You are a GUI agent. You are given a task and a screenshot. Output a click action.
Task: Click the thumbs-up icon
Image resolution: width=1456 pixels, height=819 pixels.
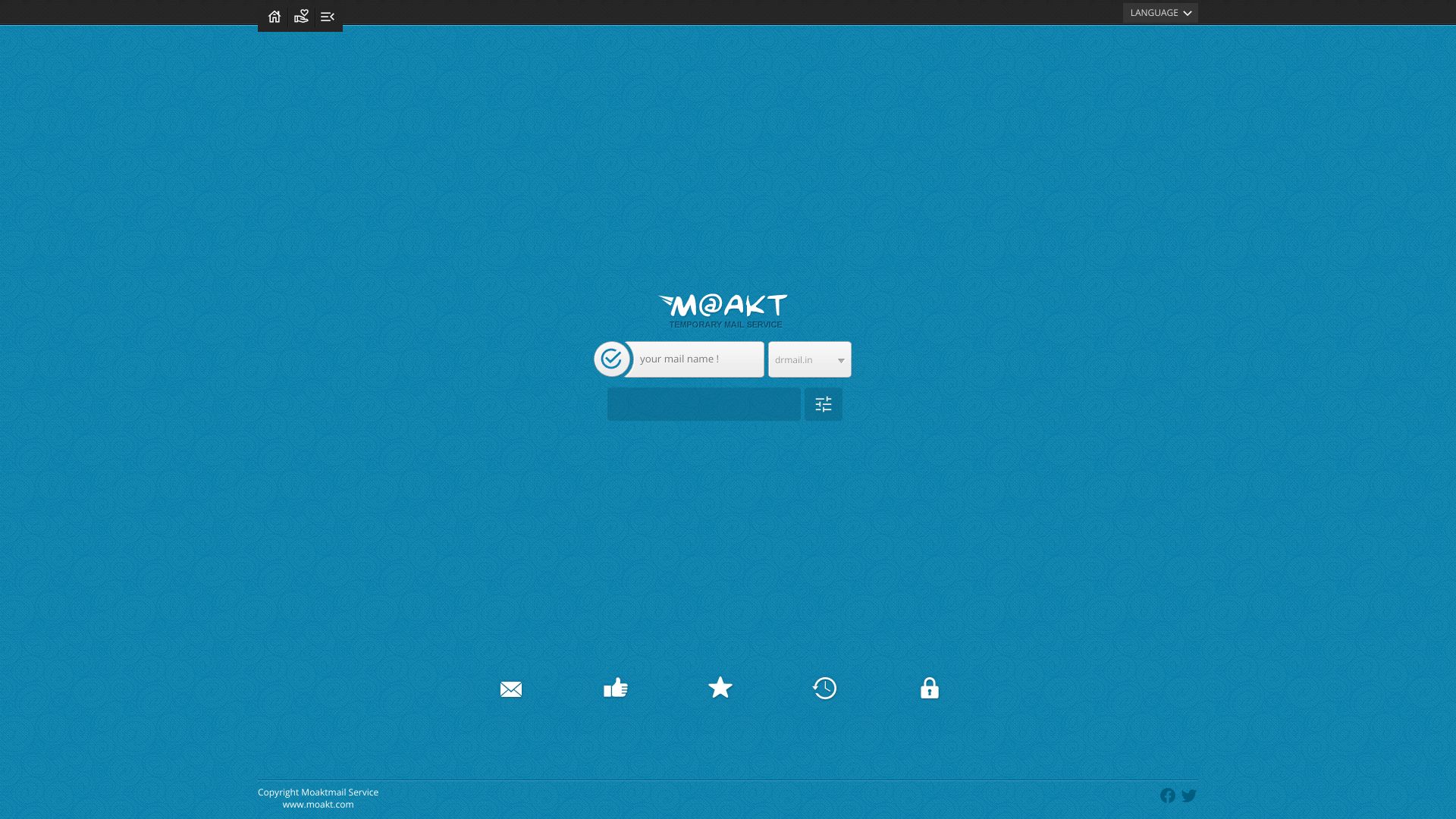[x=616, y=688]
